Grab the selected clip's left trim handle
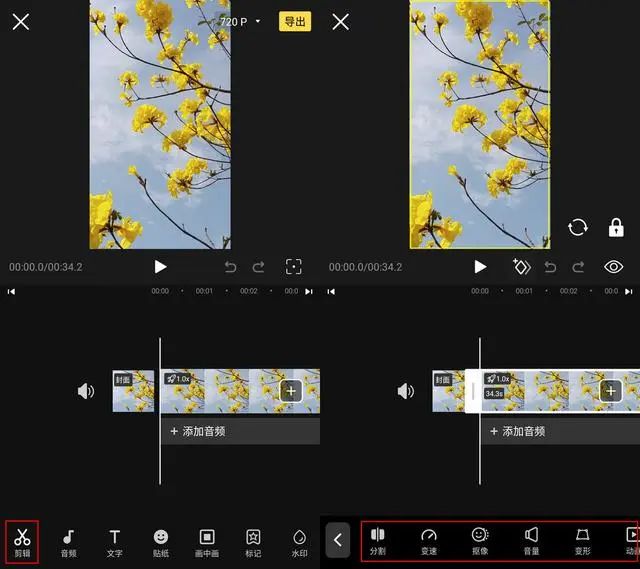This screenshot has height=569, width=640. tap(473, 391)
